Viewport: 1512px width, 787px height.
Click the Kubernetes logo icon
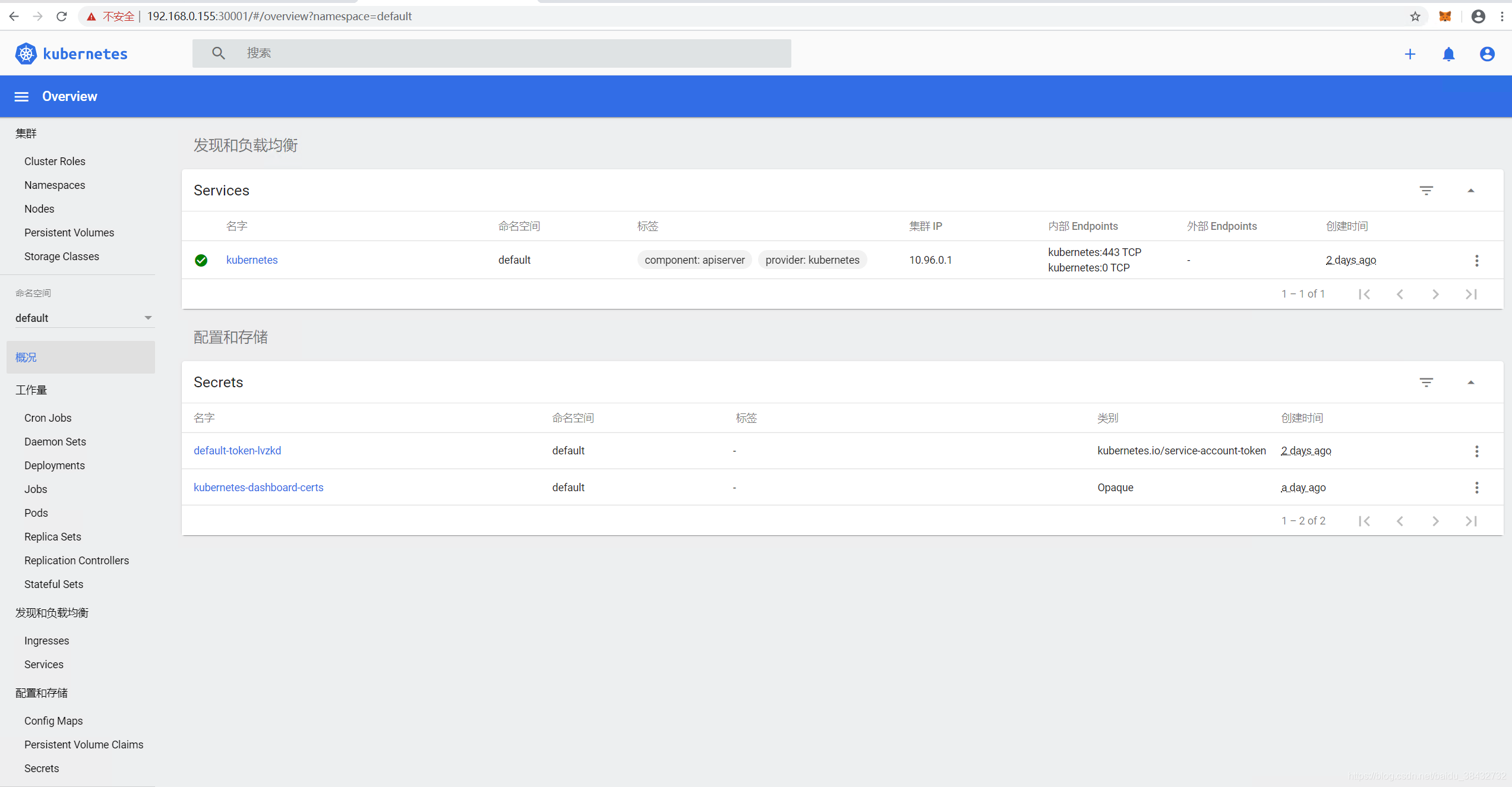pos(26,54)
